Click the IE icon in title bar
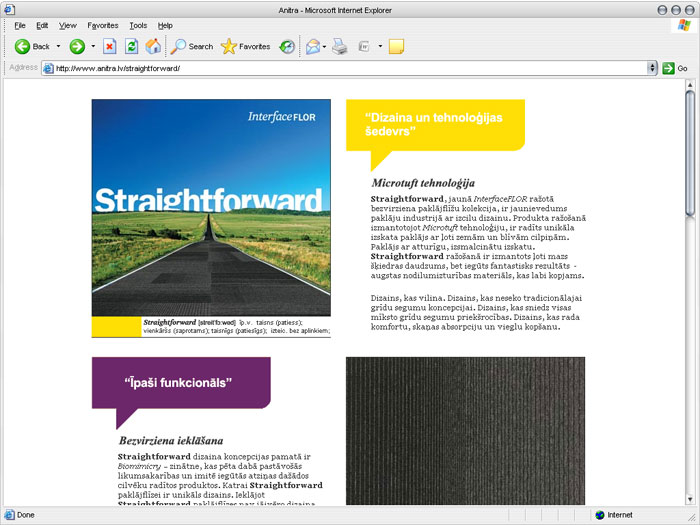Viewport: 700px width, 525px height. tap(9, 9)
